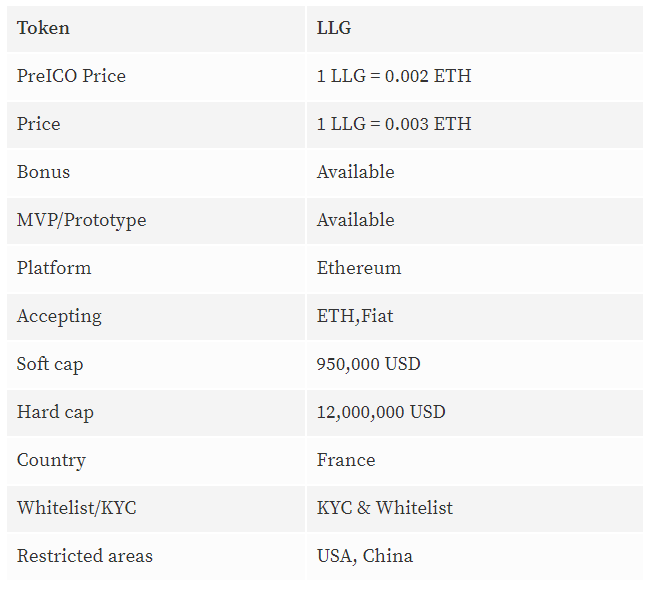Screen dimensions: 666x603
Task: Select the Ethereum platform value
Action: [359, 268]
